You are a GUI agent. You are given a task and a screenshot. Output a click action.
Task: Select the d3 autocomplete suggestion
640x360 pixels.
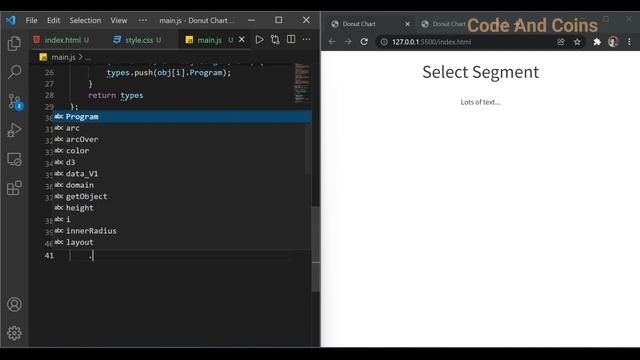click(x=182, y=162)
